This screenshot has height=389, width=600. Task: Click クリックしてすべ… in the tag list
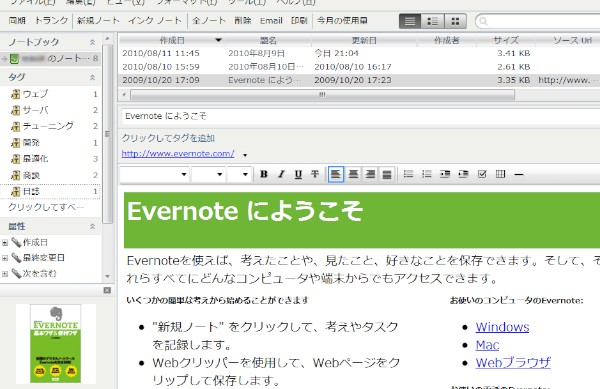pyautogui.click(x=46, y=207)
